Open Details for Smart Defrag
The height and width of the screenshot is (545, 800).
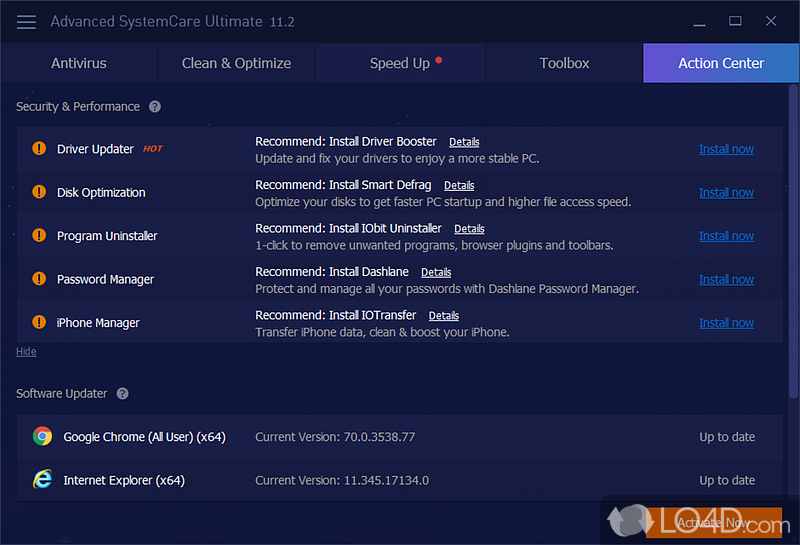459,185
